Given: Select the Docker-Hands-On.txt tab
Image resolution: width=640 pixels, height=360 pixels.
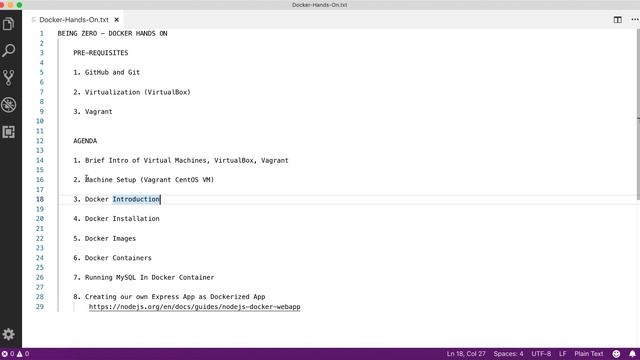Looking at the screenshot, I should point(74,20).
